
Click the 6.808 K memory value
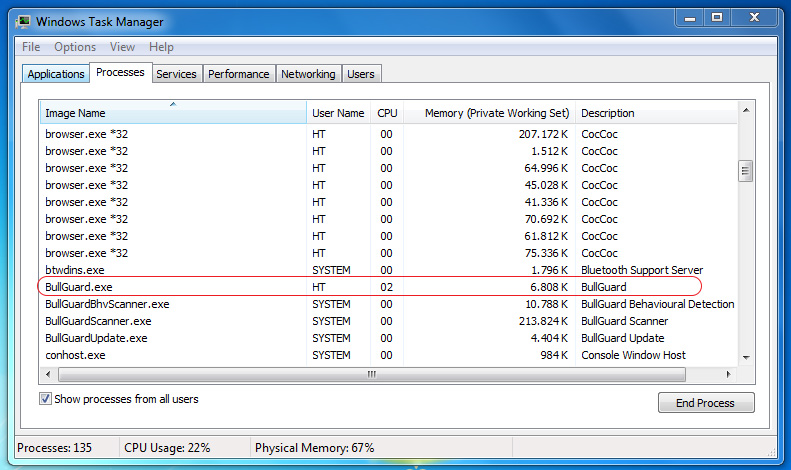tap(549, 287)
